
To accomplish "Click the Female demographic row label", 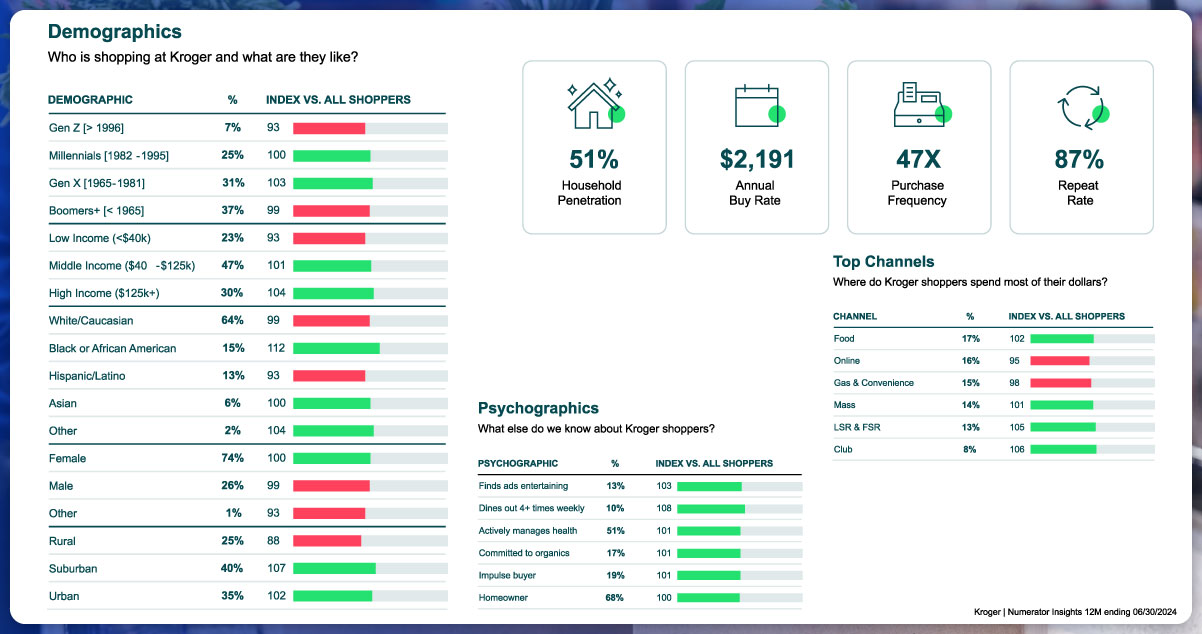I will tap(68, 458).
